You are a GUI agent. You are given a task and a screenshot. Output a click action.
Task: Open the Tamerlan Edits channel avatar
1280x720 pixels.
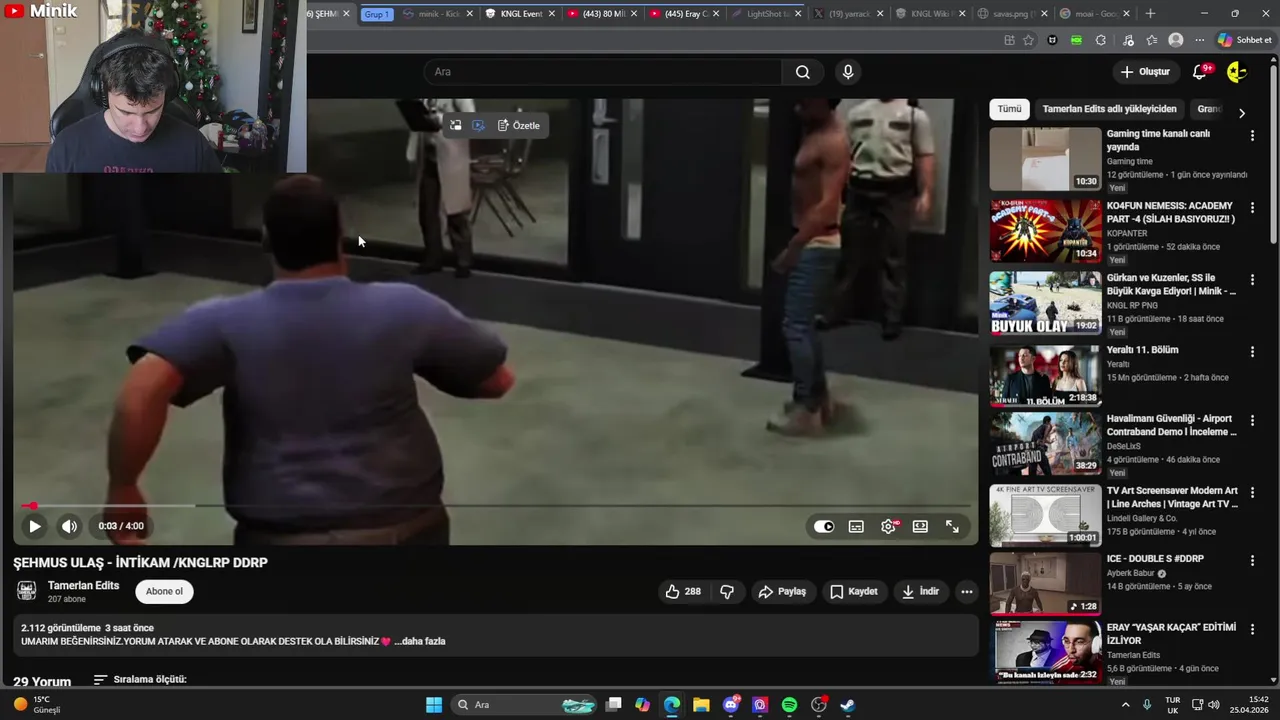click(x=27, y=591)
